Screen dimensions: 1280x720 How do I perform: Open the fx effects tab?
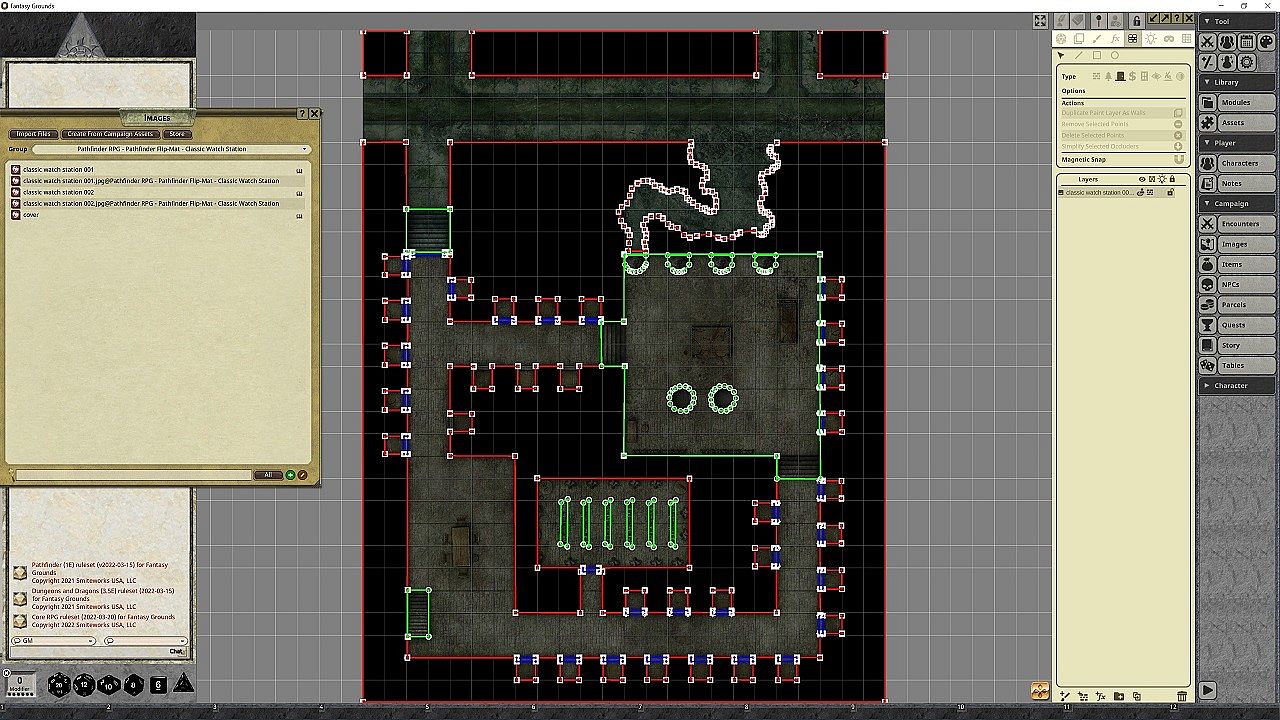pyautogui.click(x=1115, y=39)
